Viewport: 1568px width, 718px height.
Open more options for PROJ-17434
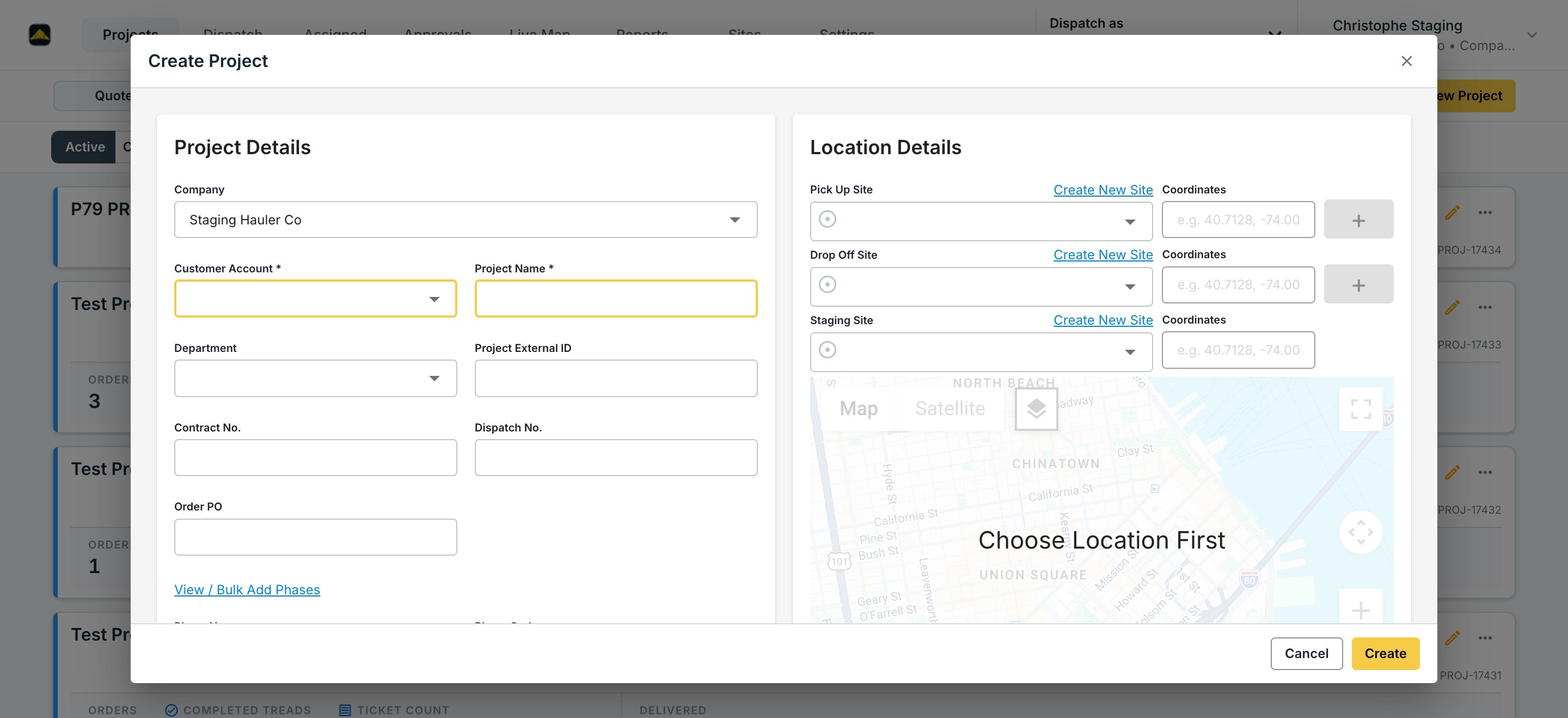pyautogui.click(x=1485, y=212)
